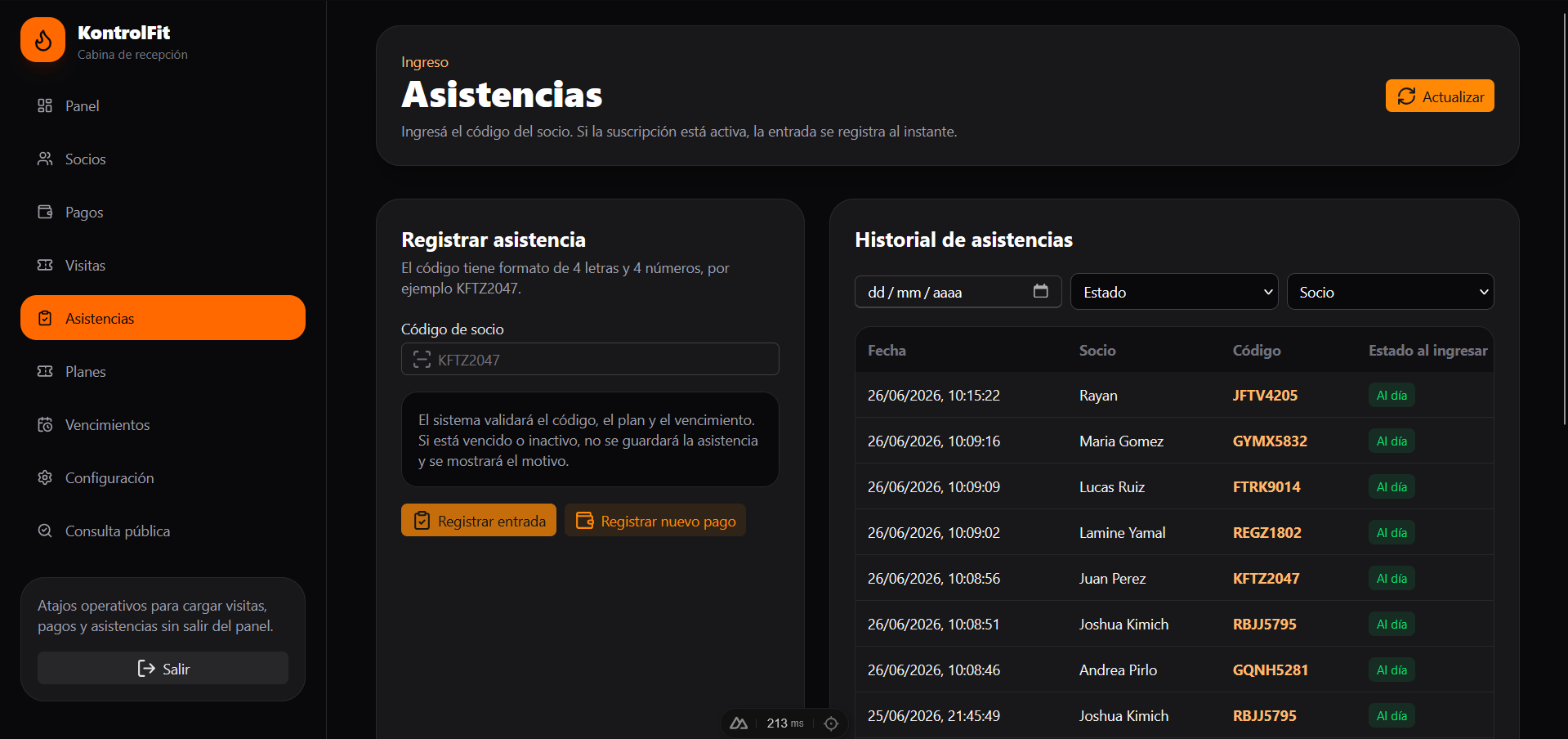Click member code GYMX5832
Screen dimensions: 1568x739
pyautogui.click(x=1270, y=441)
